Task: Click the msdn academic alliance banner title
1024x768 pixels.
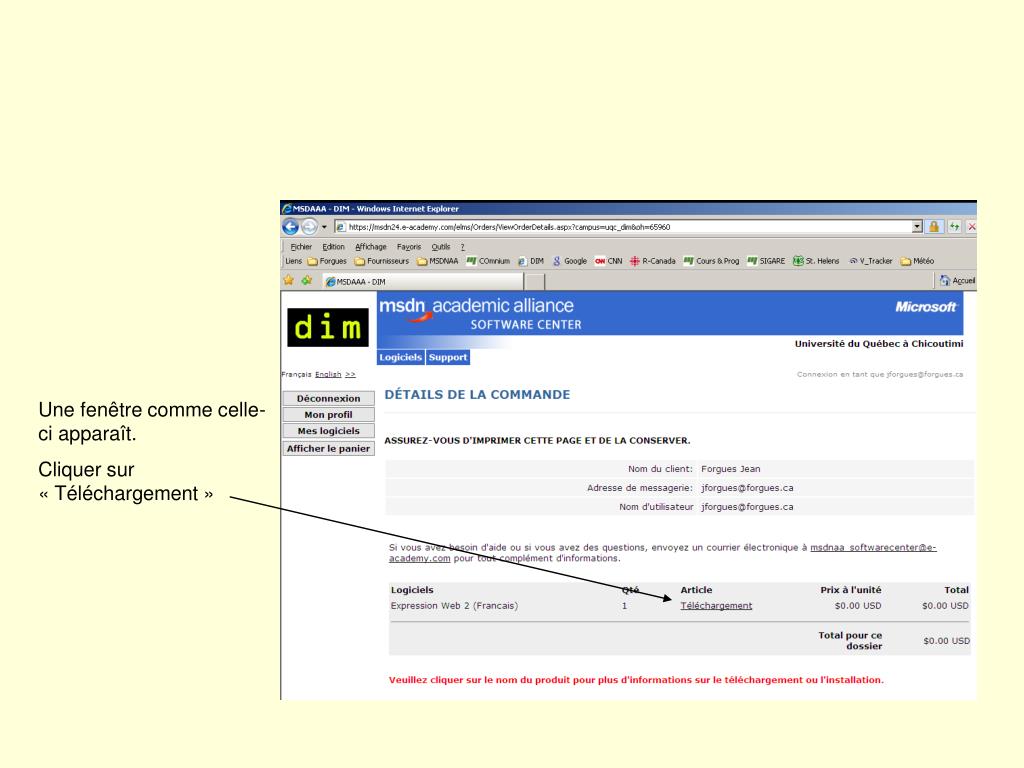Action: 477,306
